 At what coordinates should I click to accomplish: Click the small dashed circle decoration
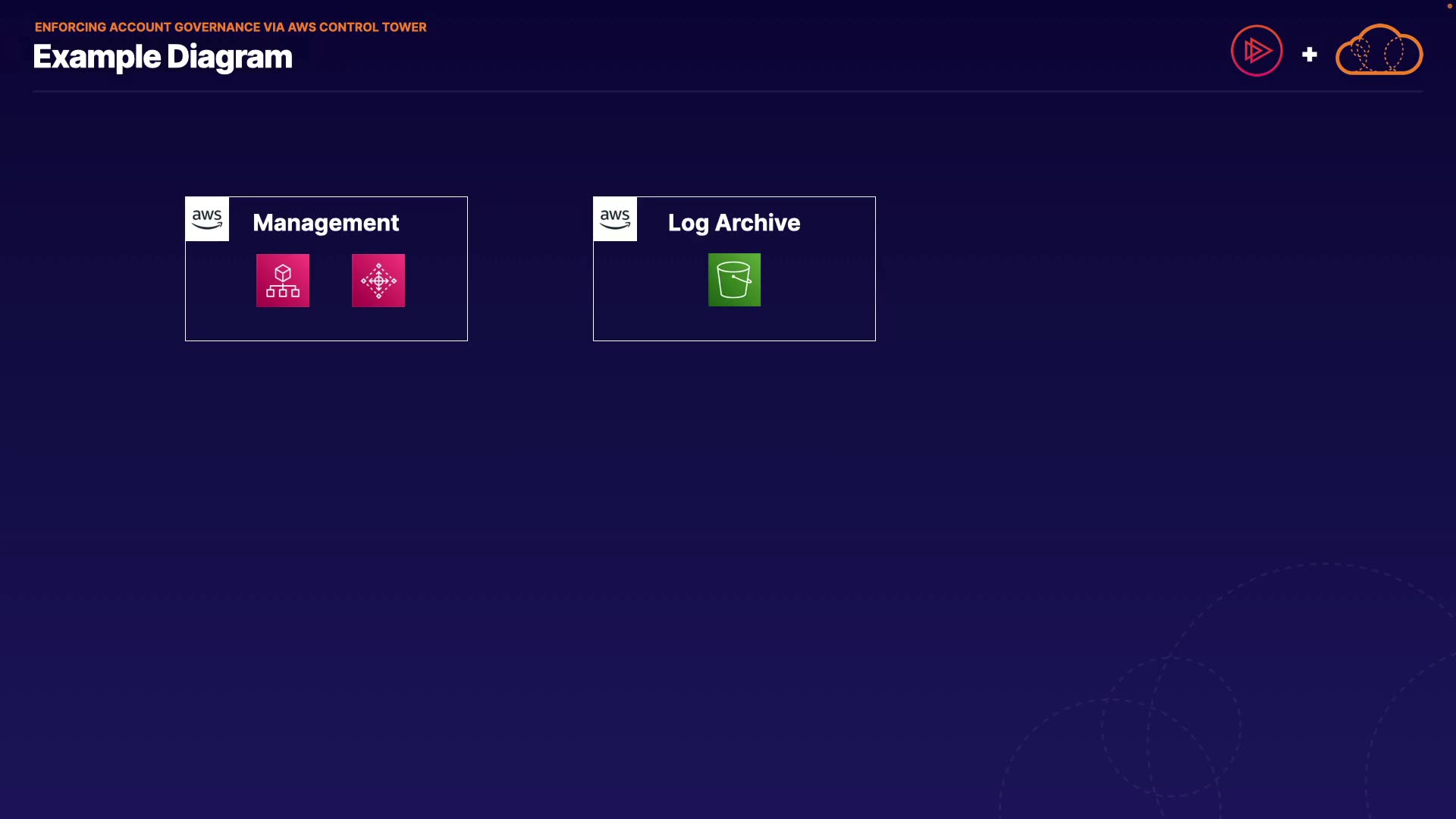point(1171,726)
